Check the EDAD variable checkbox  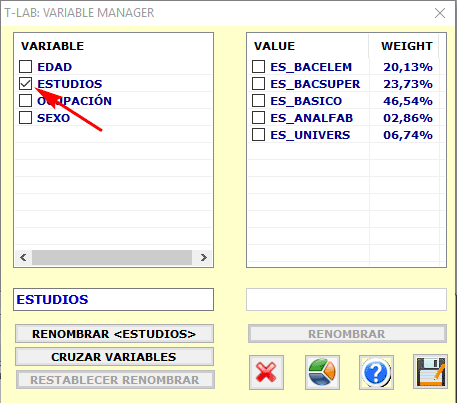[x=25, y=67]
